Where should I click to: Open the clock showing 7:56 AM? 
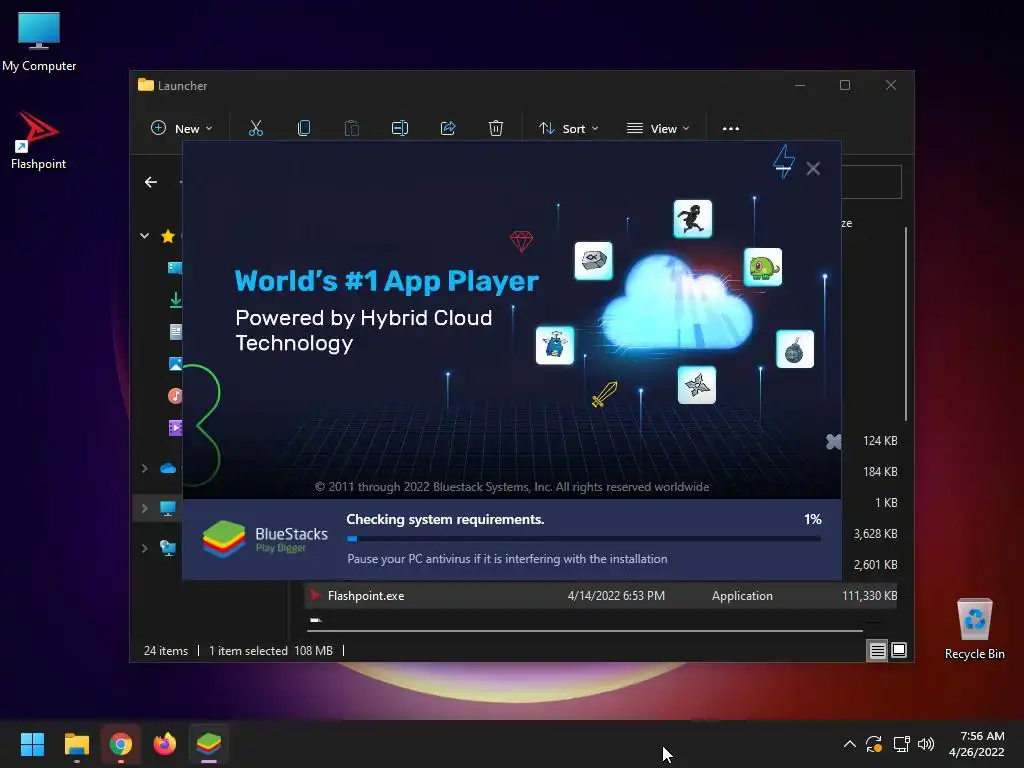pyautogui.click(x=977, y=744)
